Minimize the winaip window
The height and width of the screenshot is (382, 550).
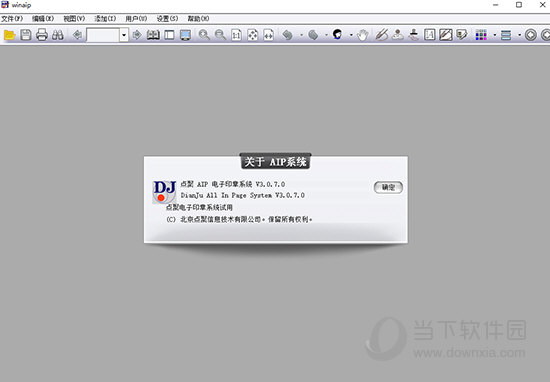[495, 5]
